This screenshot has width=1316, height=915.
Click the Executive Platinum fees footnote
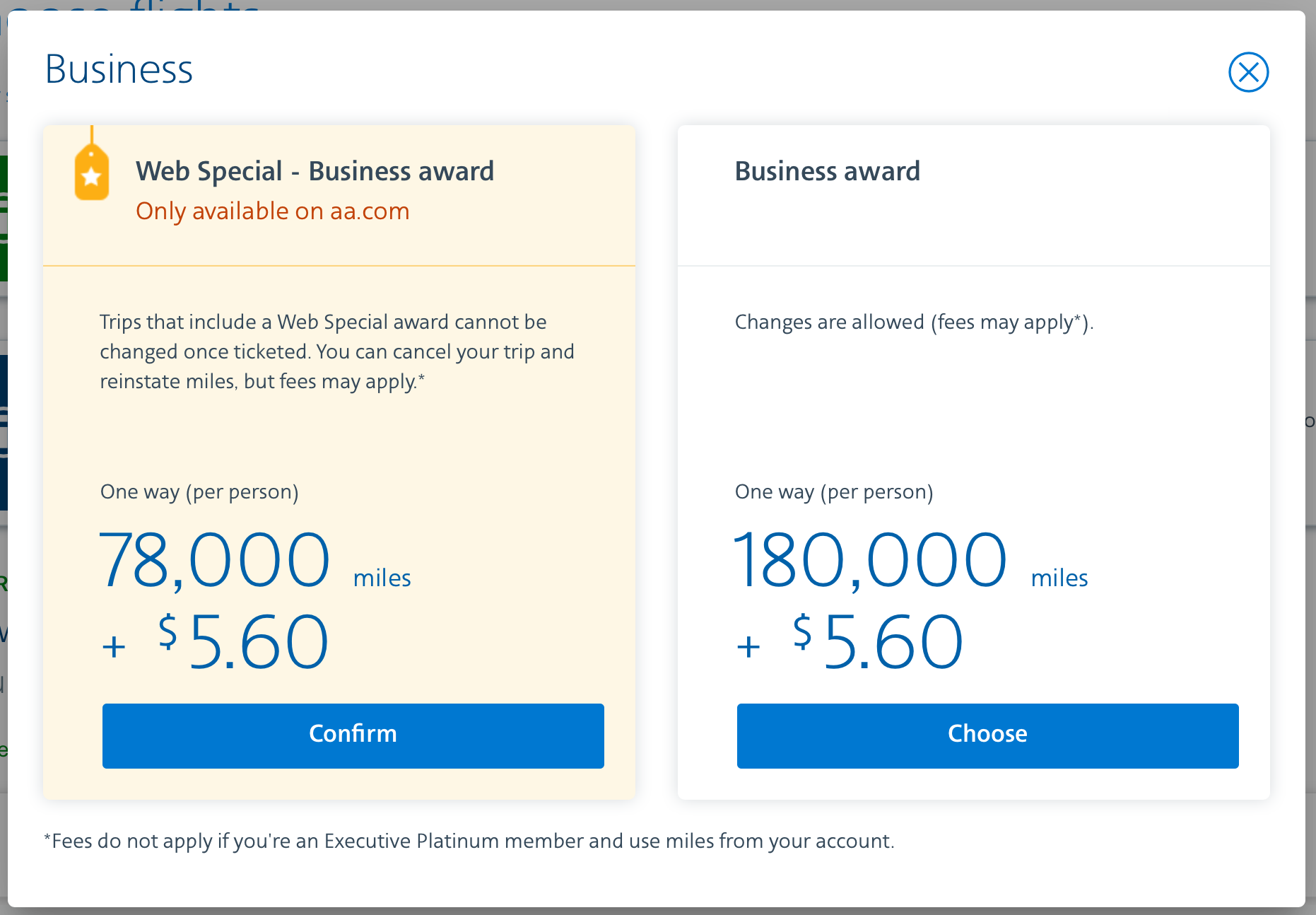pos(469,841)
